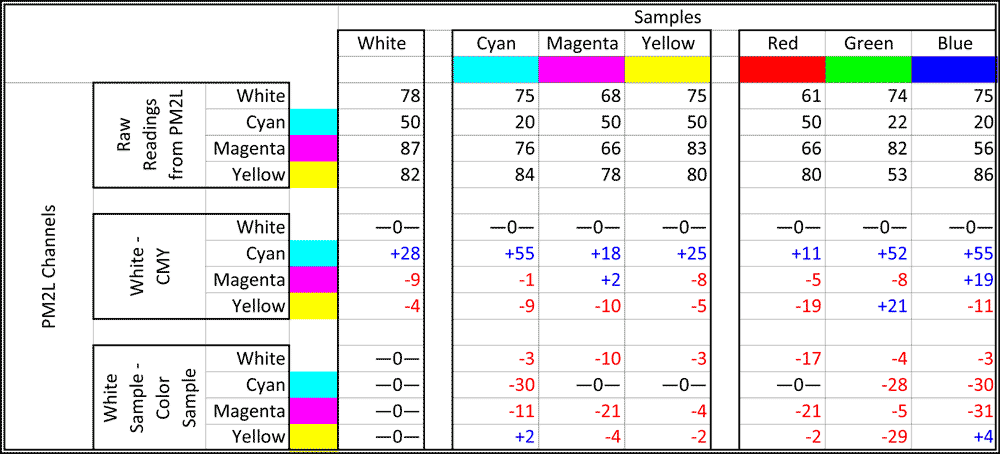
Task: Click the PM2L Channels vertical label
Action: [46, 266]
